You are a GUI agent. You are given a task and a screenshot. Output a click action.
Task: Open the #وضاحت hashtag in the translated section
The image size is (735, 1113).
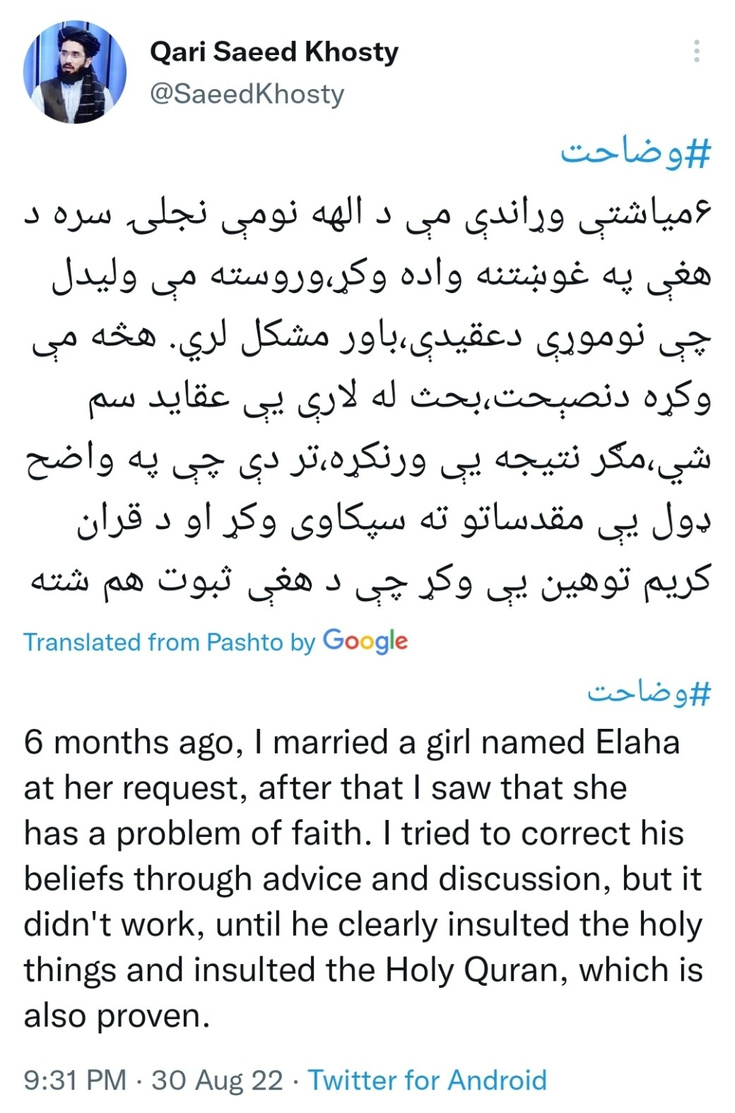point(648,693)
